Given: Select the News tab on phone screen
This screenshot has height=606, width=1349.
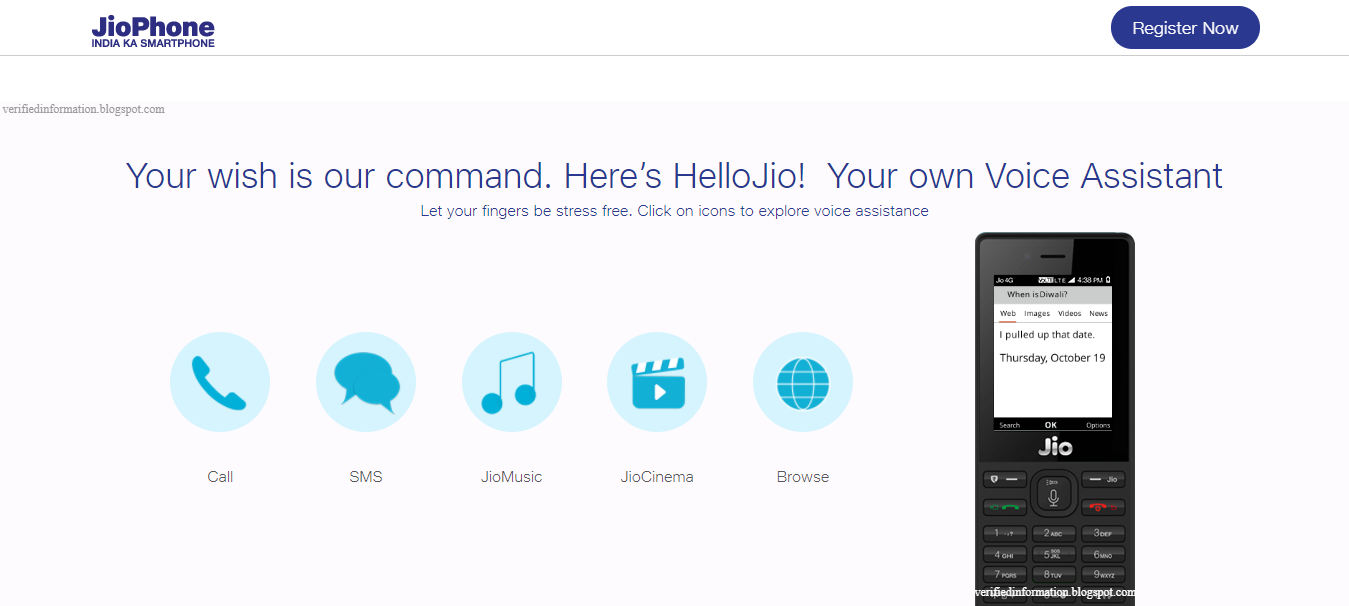Looking at the screenshot, I should 1098,314.
